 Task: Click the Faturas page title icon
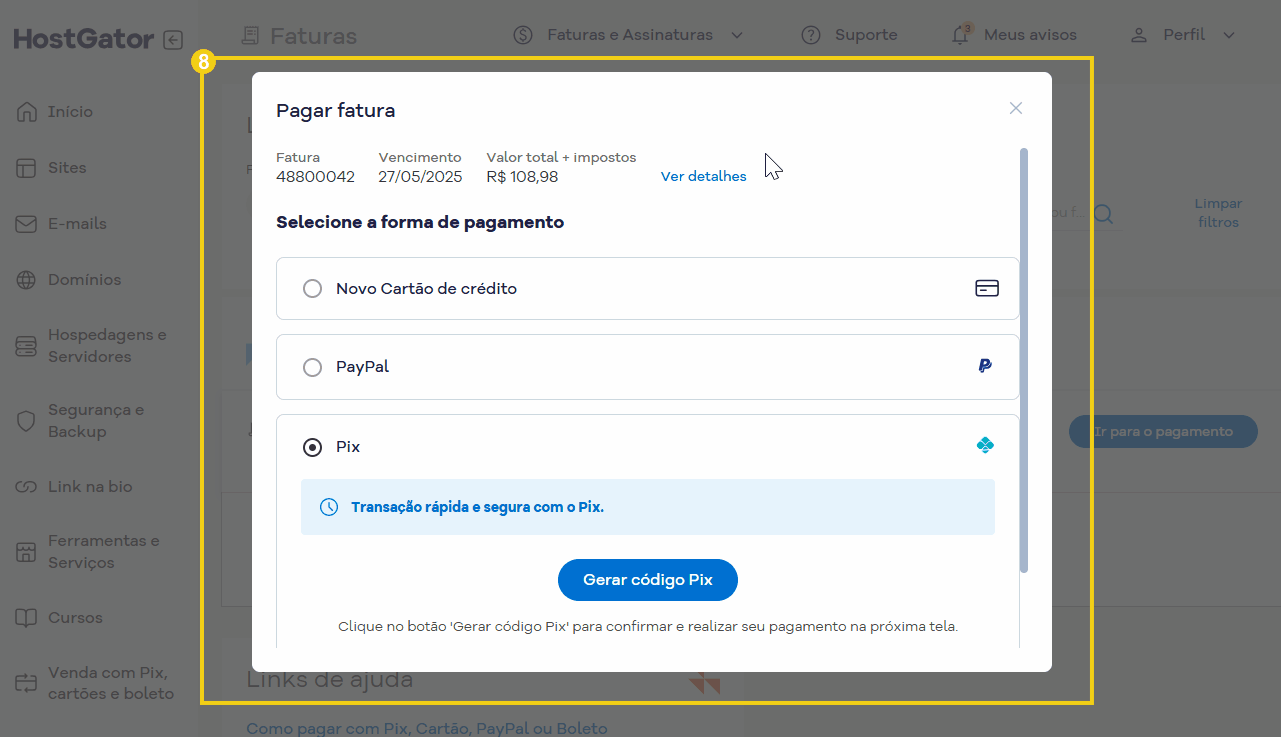[x=250, y=37]
